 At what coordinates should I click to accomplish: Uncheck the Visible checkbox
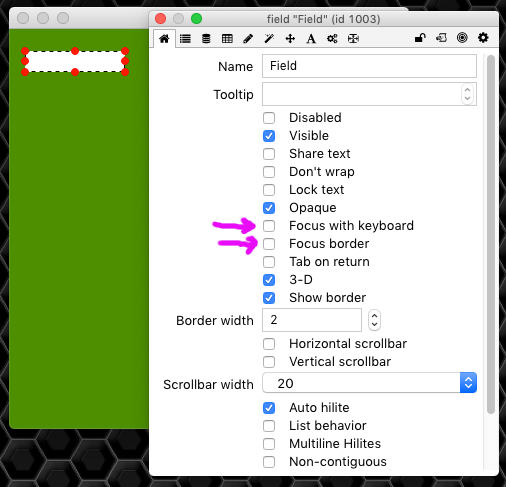click(269, 136)
